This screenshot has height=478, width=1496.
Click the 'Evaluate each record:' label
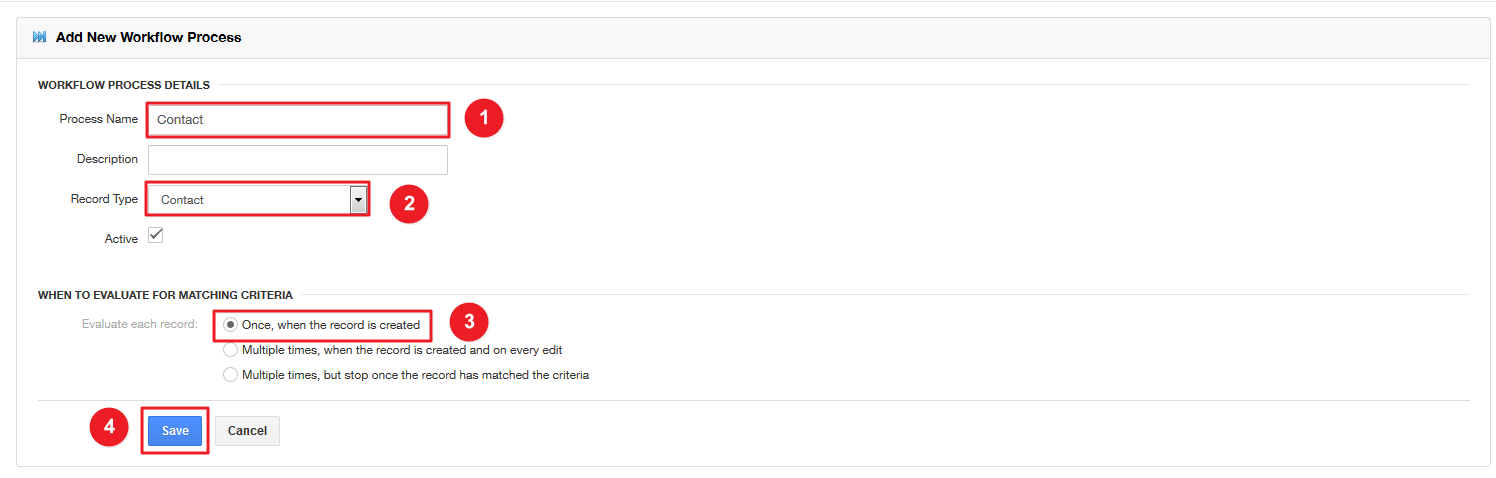pos(140,324)
